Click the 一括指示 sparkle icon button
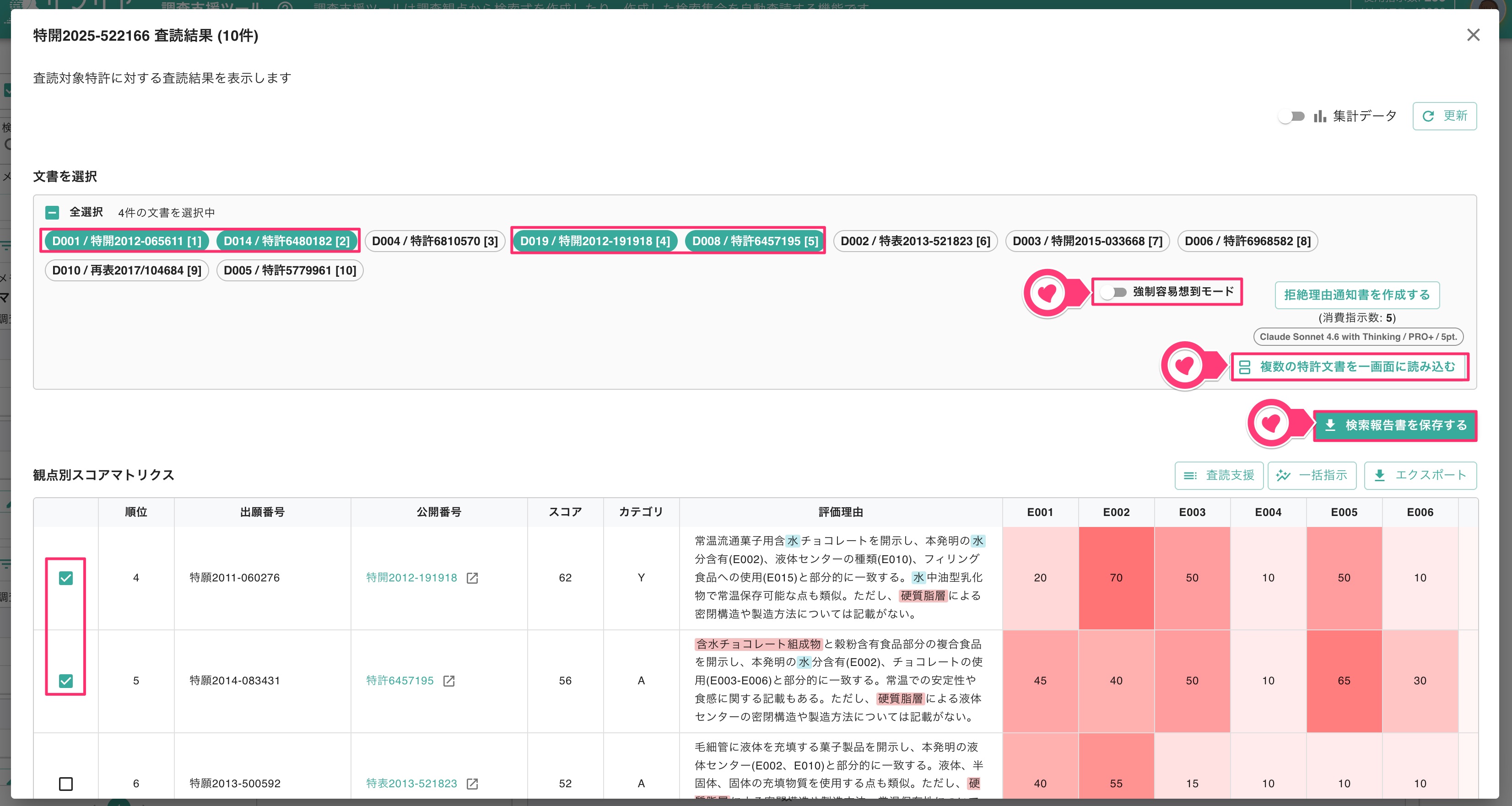The width and height of the screenshot is (1512, 806). click(x=1312, y=475)
